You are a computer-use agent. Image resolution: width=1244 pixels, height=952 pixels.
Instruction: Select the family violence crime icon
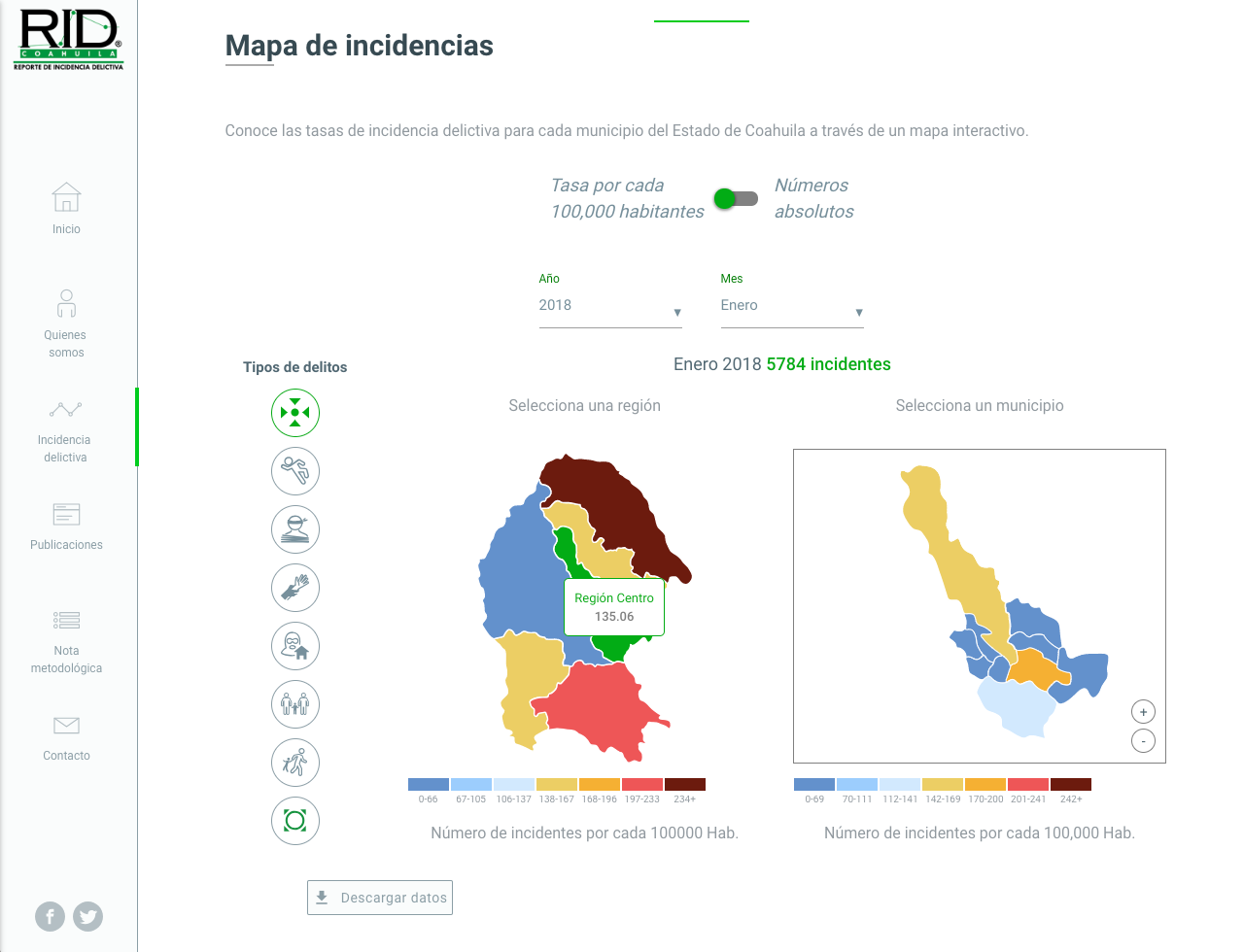295,704
